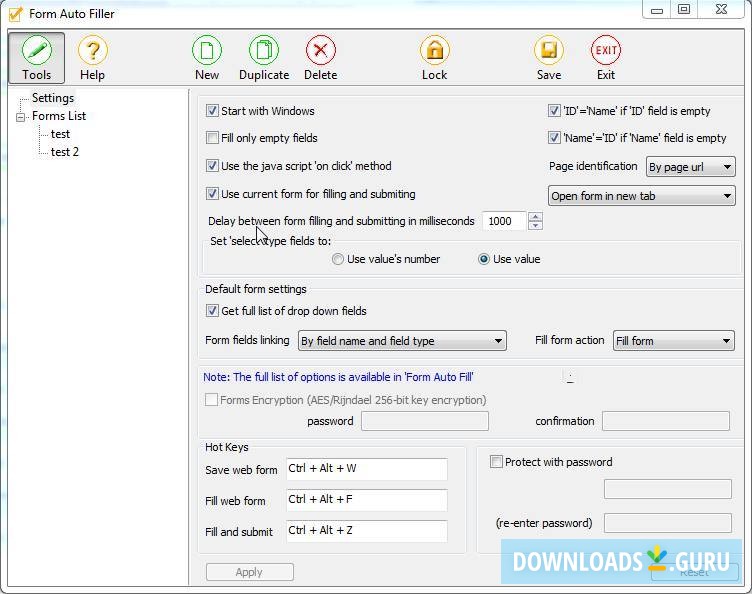Screen dimensions: 752x594
Task: Click the re-enter password field
Action: coord(668,523)
